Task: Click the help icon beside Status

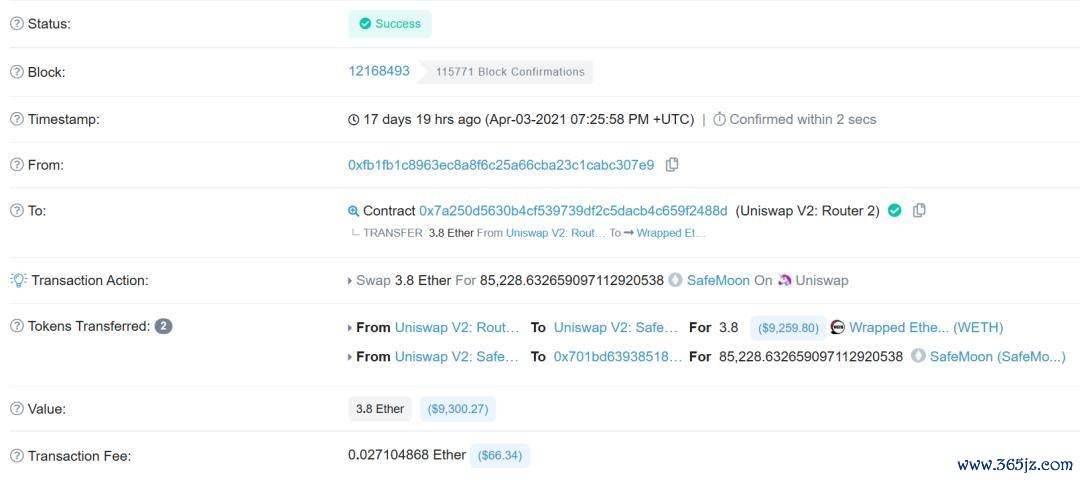Action: tap(17, 23)
